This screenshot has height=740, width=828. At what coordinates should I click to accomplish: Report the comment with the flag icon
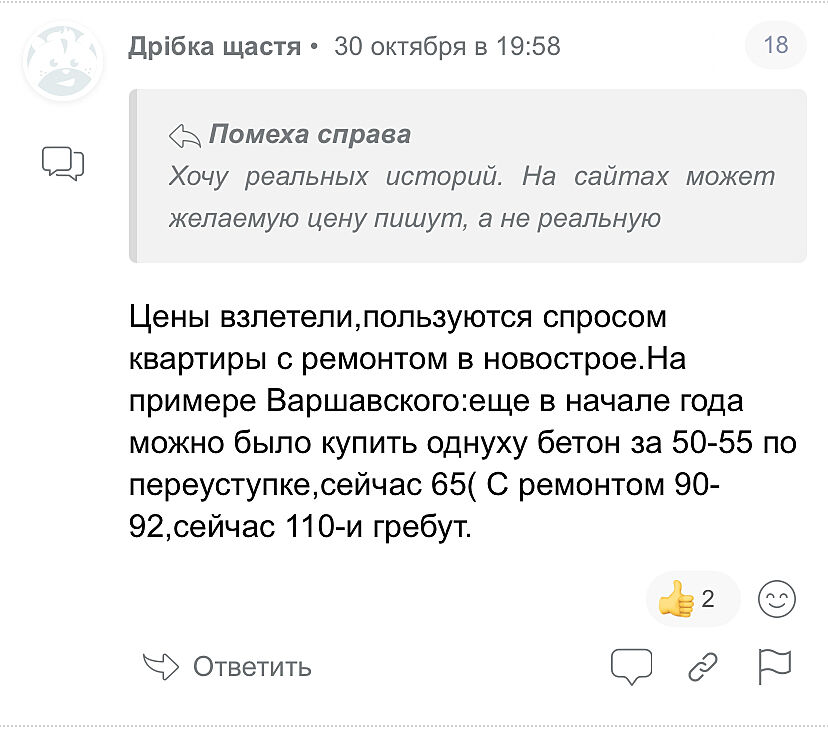pos(774,666)
